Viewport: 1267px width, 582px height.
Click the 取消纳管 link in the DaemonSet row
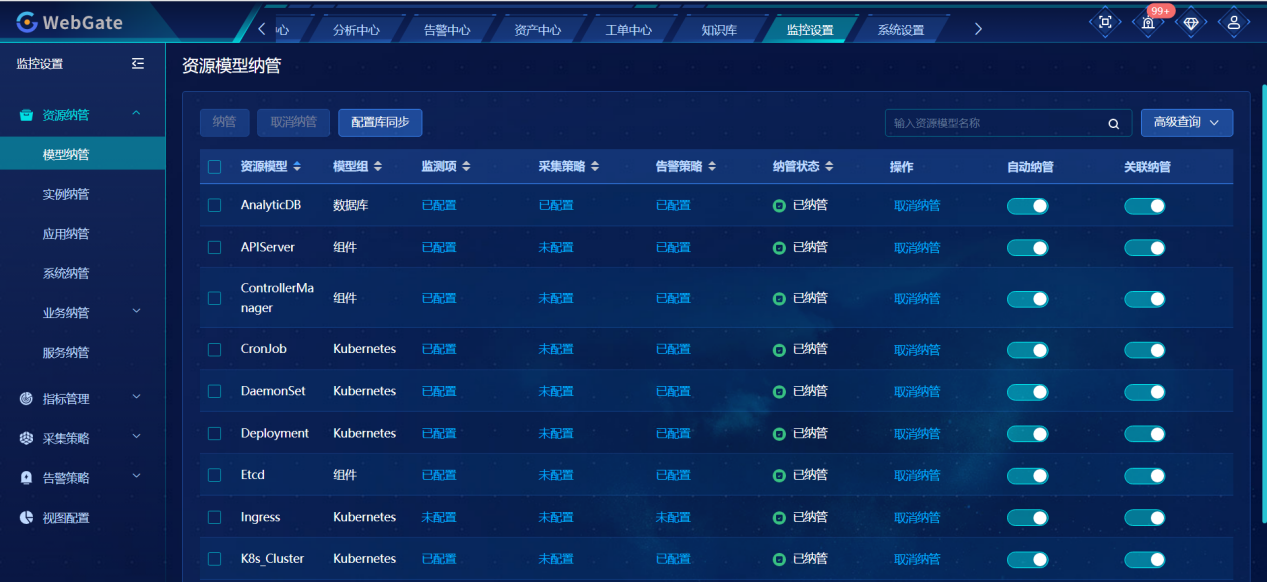[917, 392]
